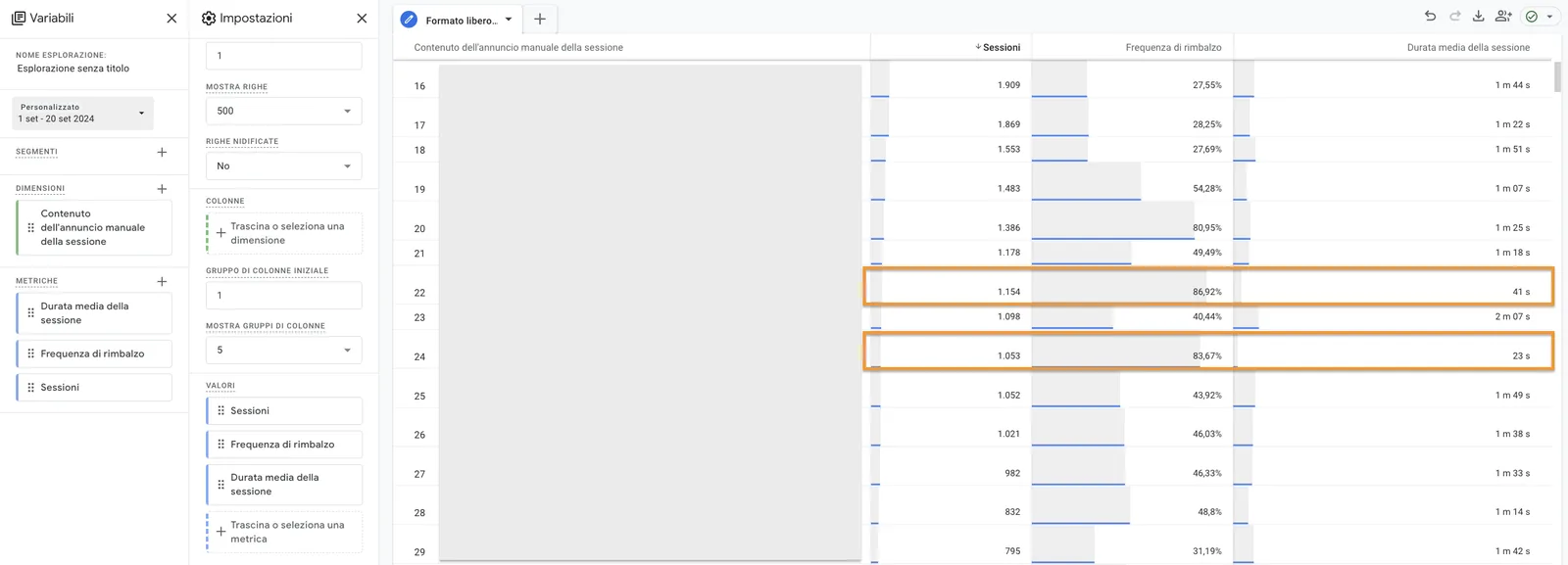Select the Sessioni chip in Metriche
Image resolution: width=1568 pixels, height=565 pixels.
pyautogui.click(x=94, y=387)
